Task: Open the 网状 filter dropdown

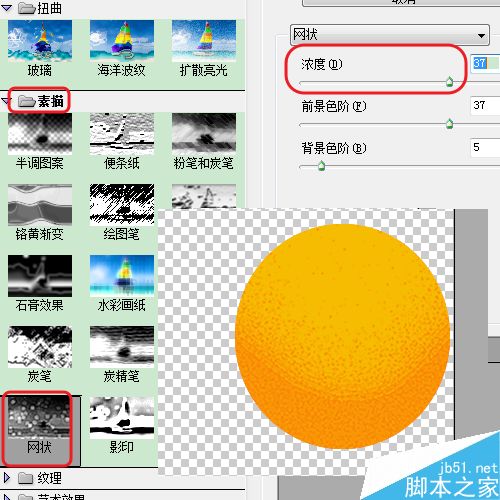Action: point(389,35)
